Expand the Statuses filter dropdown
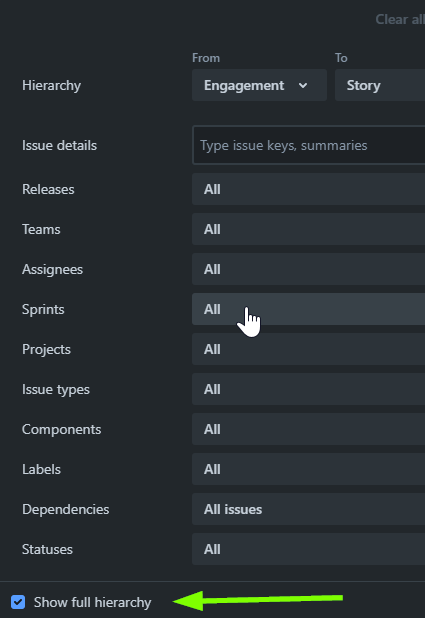Viewport: 425px width, 618px height. [308, 549]
